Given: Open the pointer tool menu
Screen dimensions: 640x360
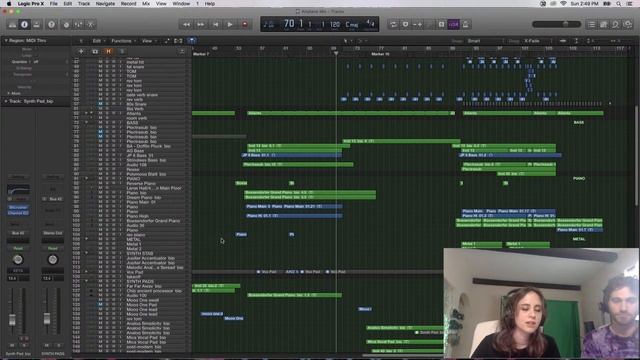Looking at the screenshot, I should point(346,41).
